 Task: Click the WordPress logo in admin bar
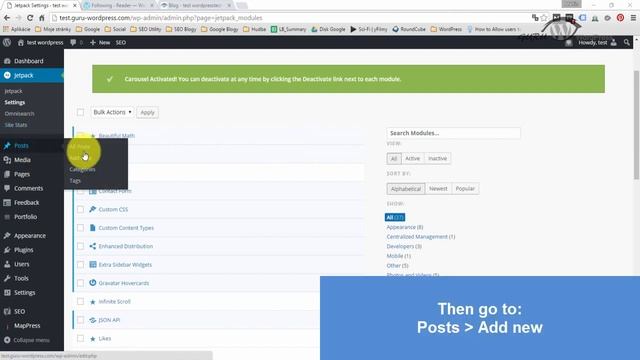7,42
